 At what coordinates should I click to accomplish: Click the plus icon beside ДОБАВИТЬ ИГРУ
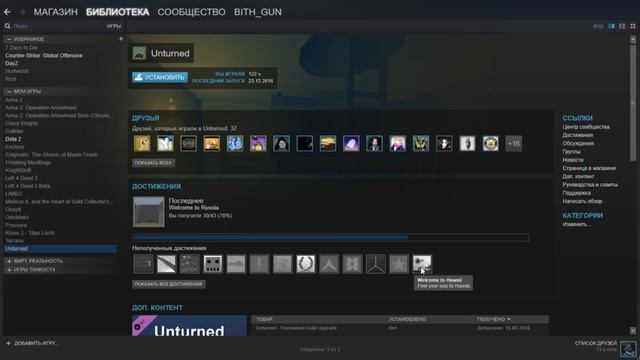8,343
